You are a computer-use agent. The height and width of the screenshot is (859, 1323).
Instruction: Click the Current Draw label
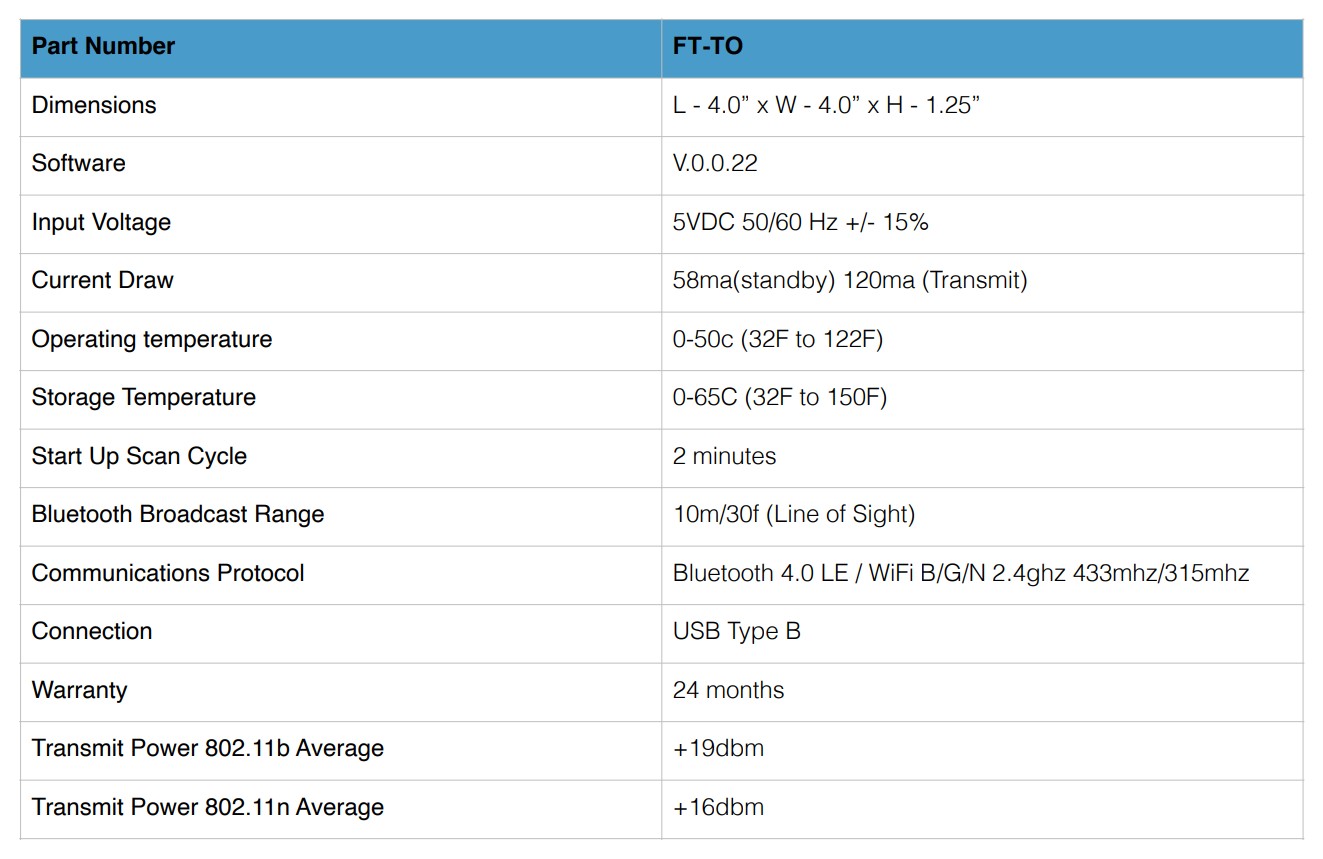click(102, 280)
